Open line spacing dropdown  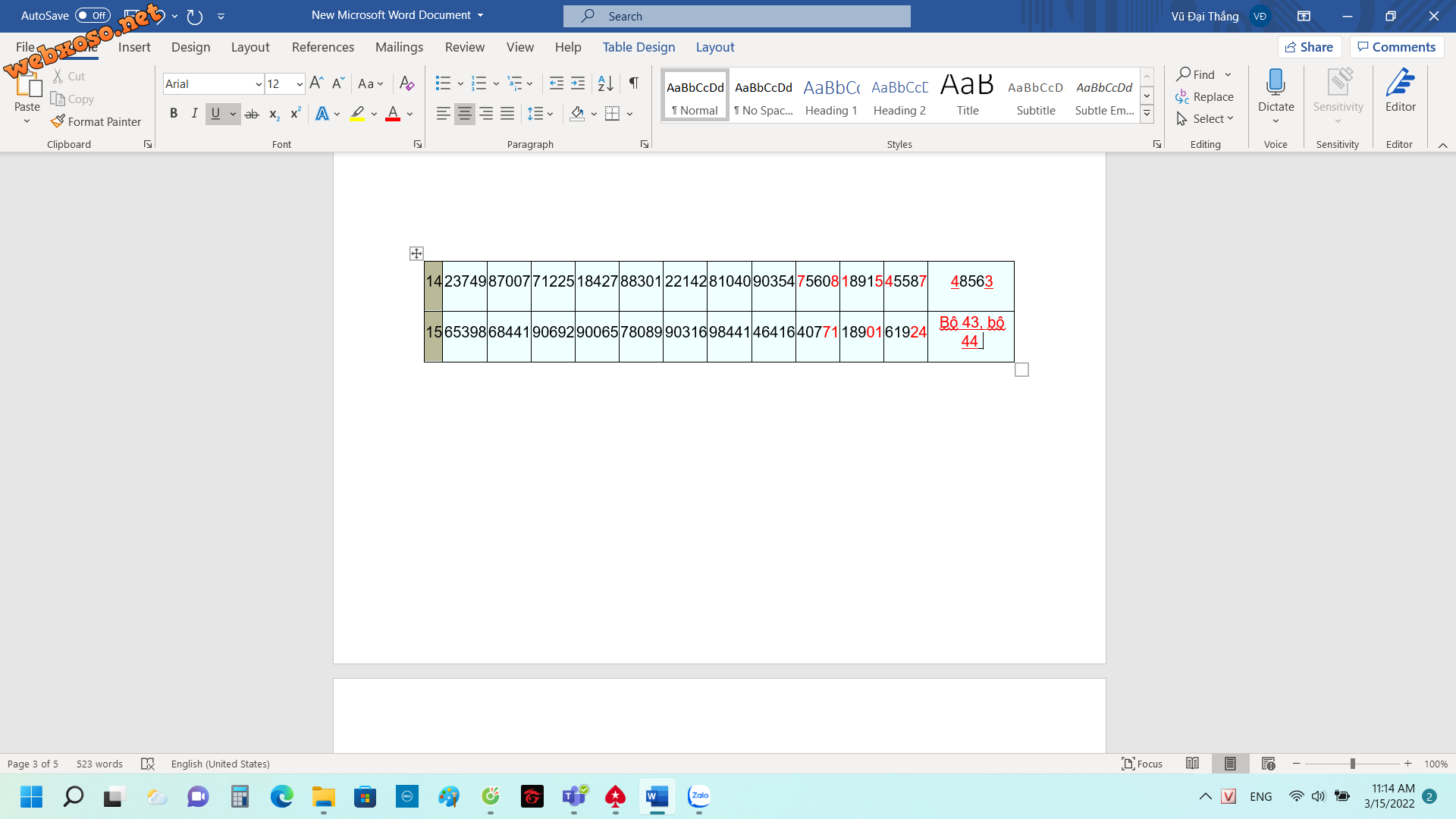point(541,114)
